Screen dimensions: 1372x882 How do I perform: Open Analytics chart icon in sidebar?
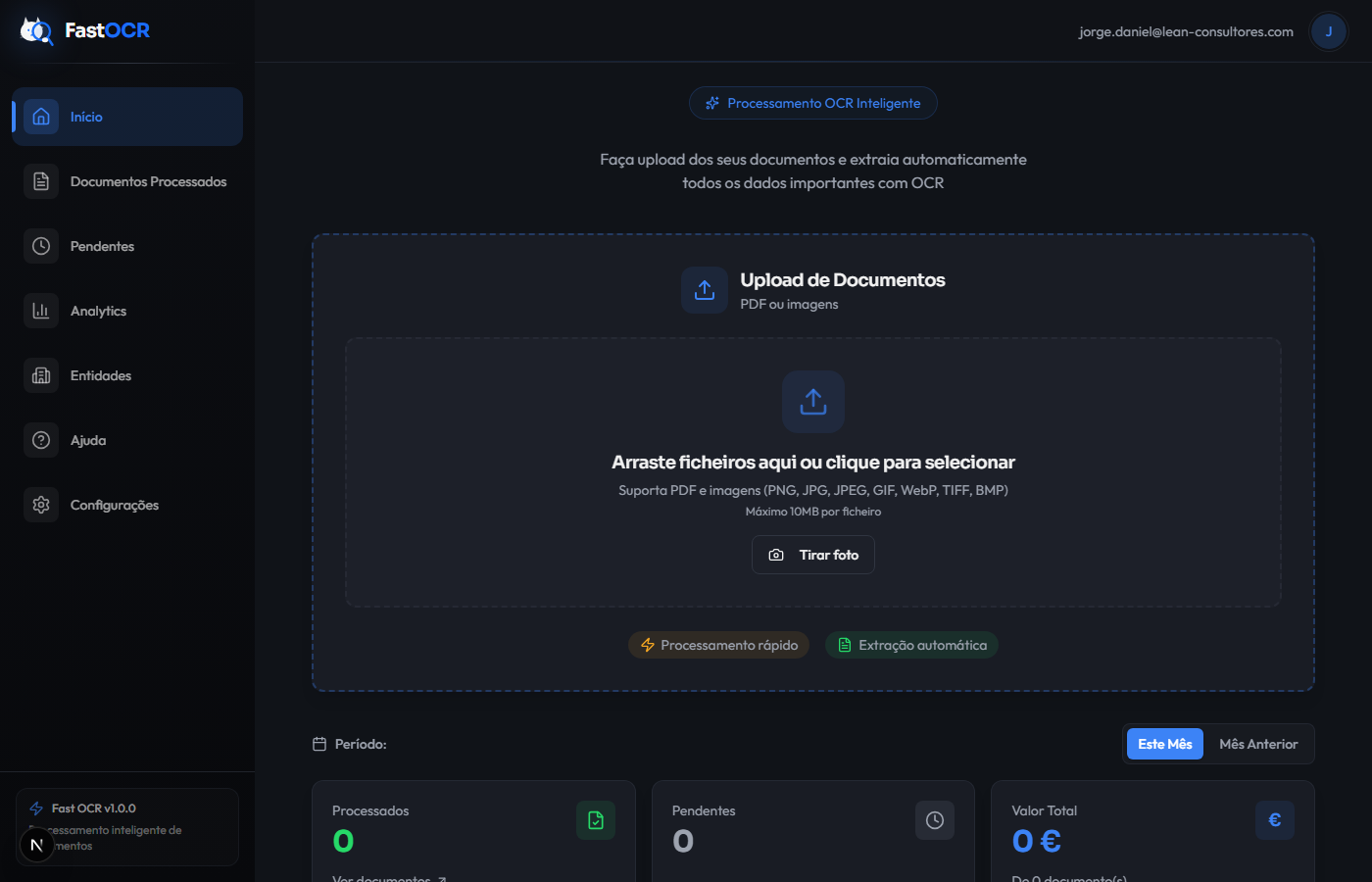[x=41, y=311]
